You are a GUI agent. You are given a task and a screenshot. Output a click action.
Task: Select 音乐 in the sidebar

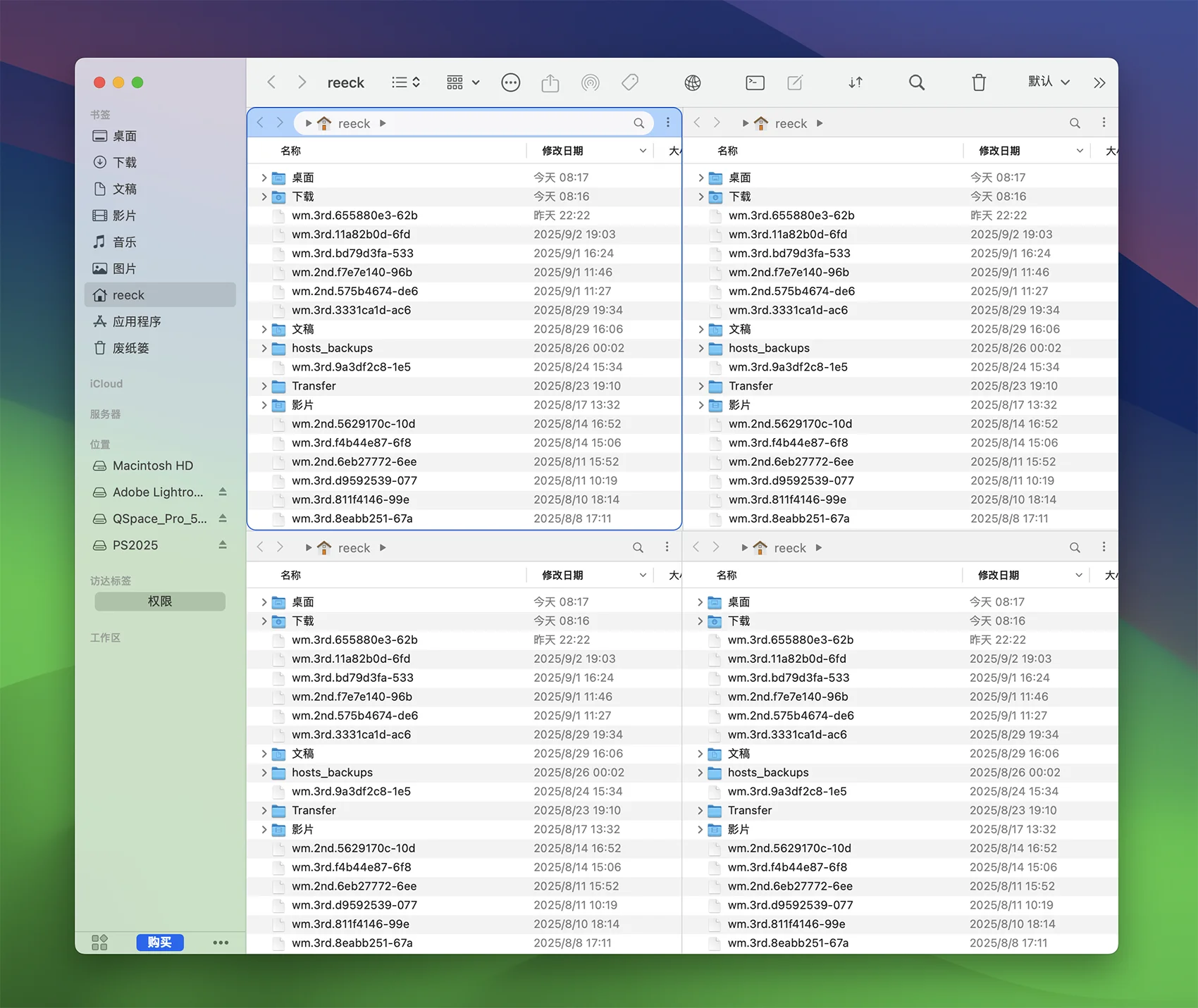click(x=160, y=242)
